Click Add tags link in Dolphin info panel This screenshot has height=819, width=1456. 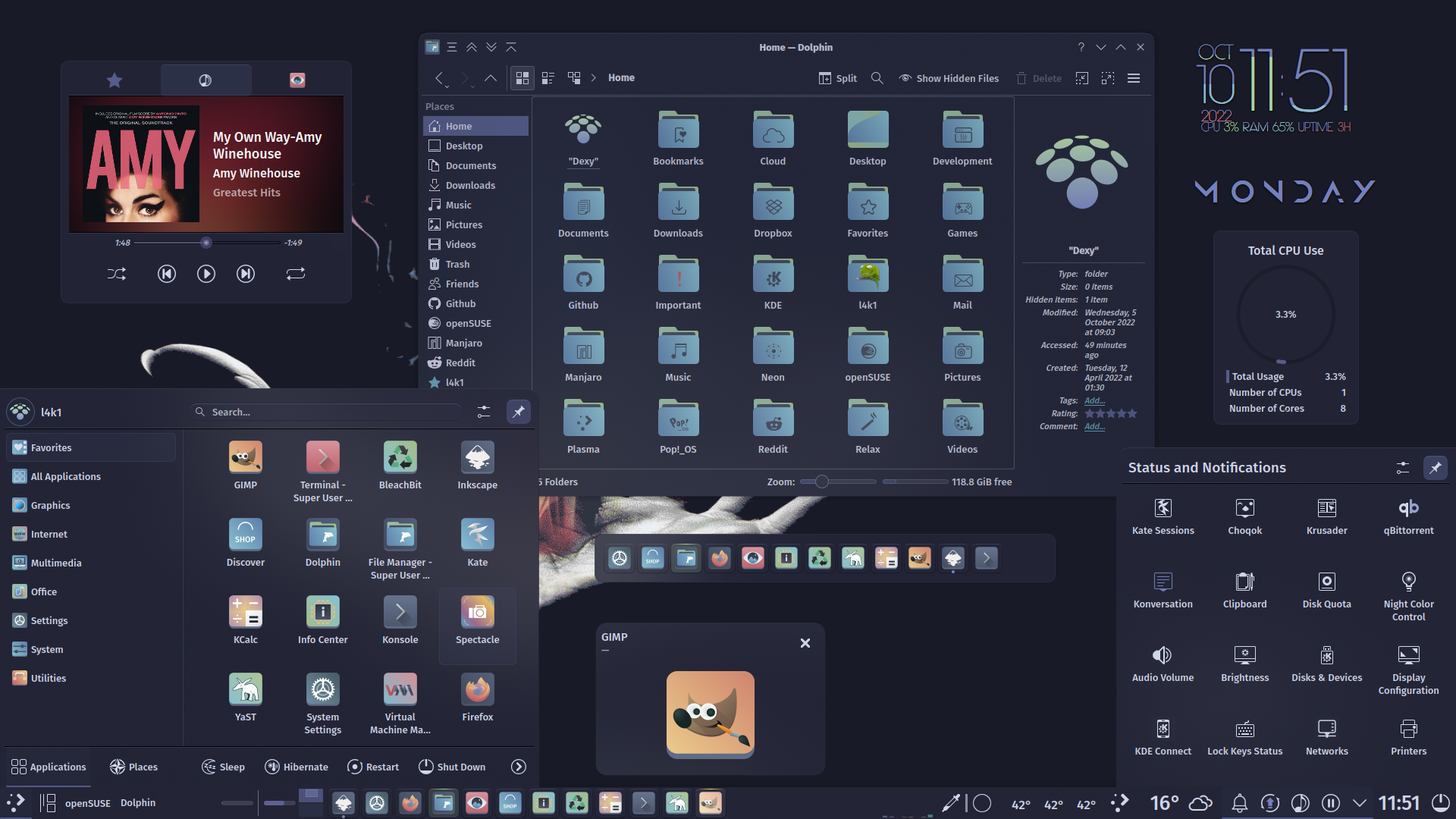tap(1094, 400)
